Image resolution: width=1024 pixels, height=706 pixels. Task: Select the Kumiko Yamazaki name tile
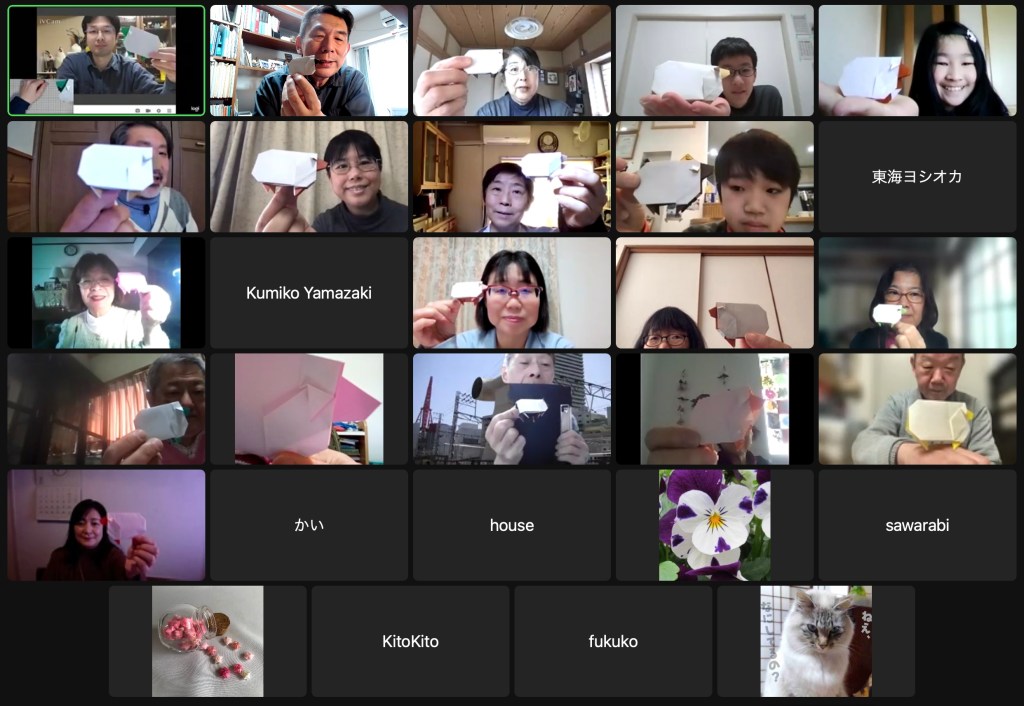click(x=309, y=293)
